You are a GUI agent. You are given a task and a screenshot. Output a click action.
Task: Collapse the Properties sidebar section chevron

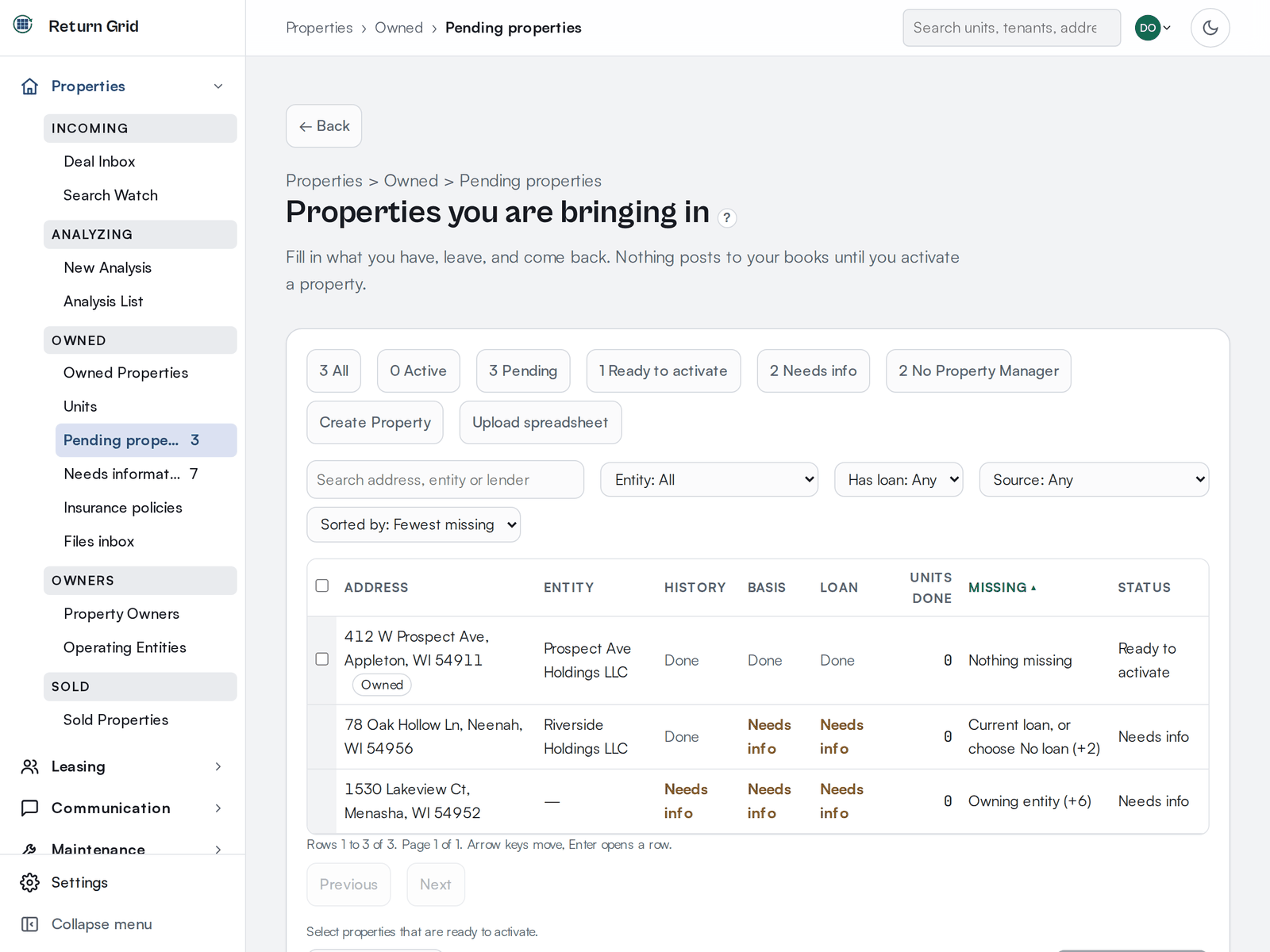pos(218,86)
